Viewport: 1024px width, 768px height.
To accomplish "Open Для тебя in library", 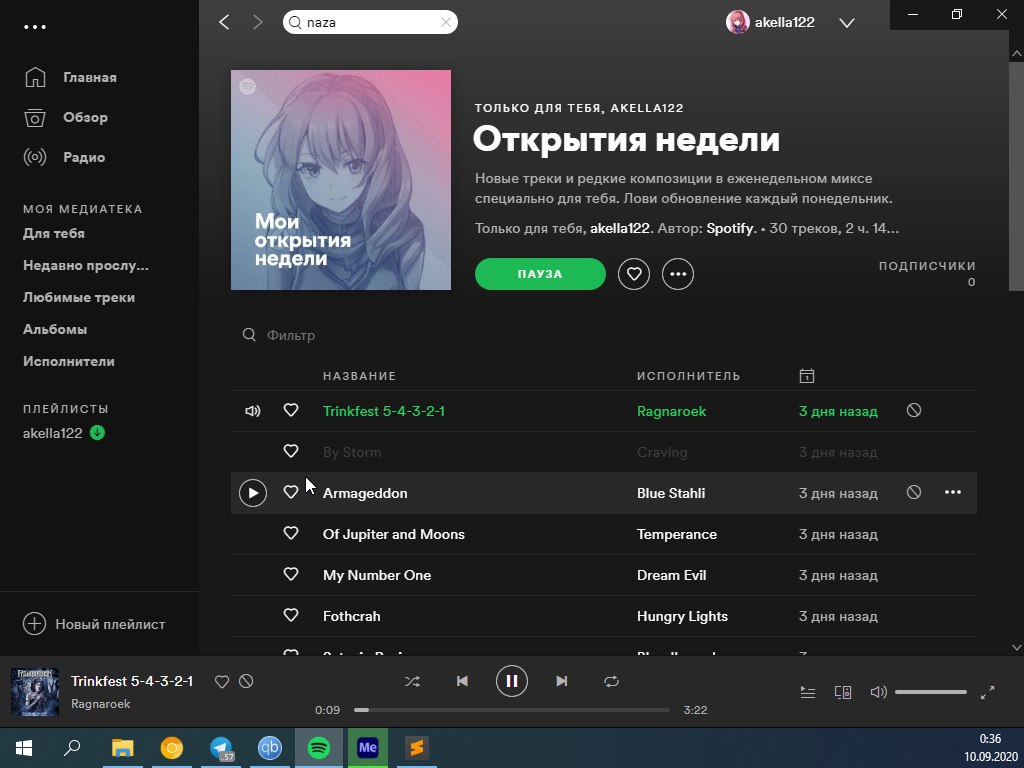I will tap(54, 233).
